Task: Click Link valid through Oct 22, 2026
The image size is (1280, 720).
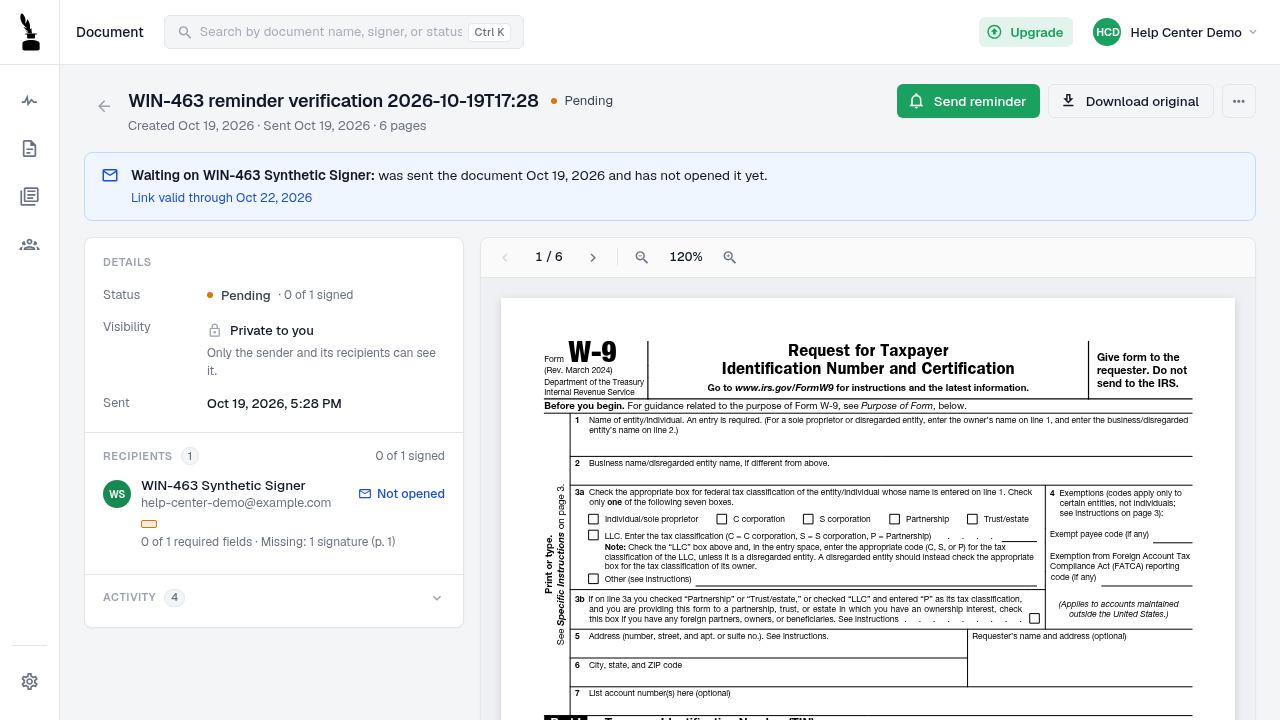Action: coord(221,198)
